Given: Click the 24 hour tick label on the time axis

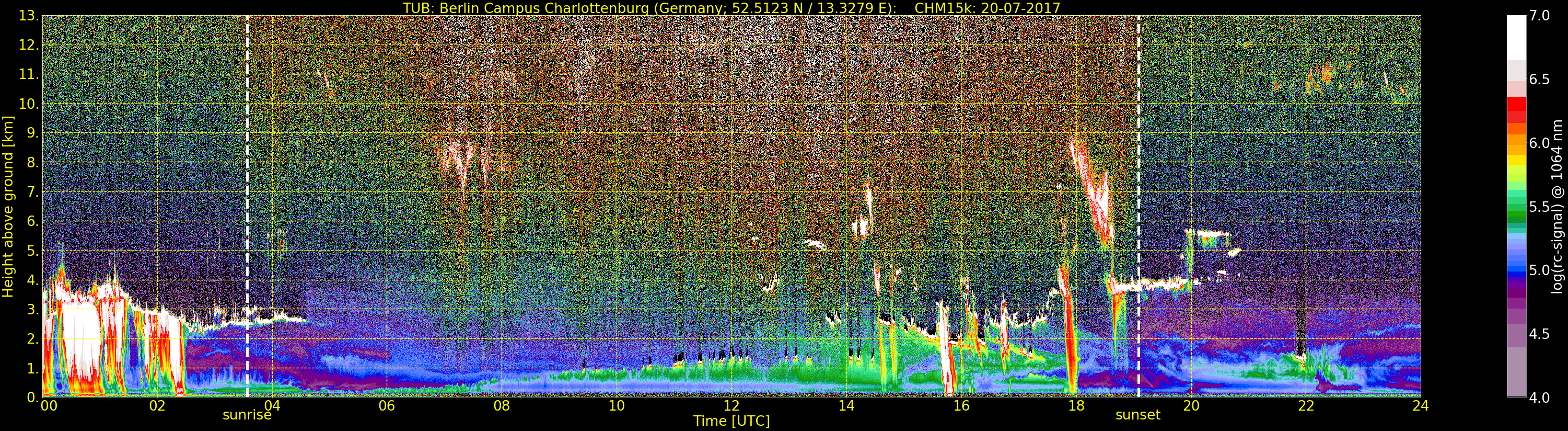Looking at the screenshot, I should click(1420, 405).
